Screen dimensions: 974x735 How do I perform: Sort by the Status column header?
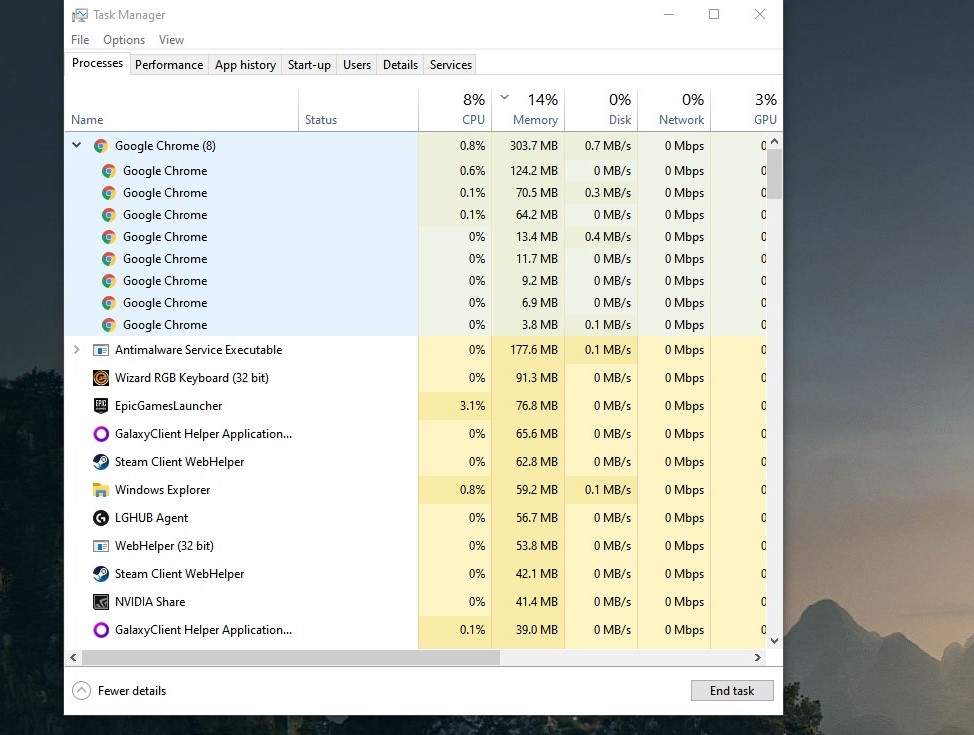click(x=358, y=111)
